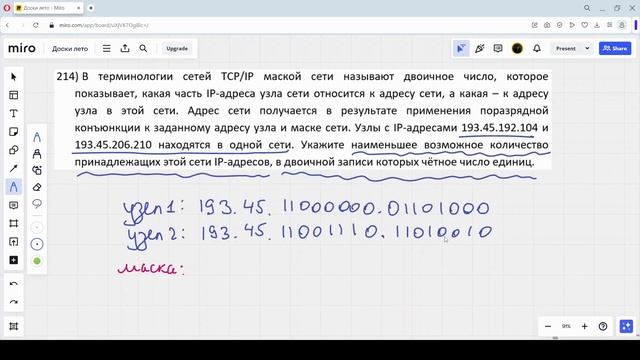Click the blue Share button

pos(615,49)
